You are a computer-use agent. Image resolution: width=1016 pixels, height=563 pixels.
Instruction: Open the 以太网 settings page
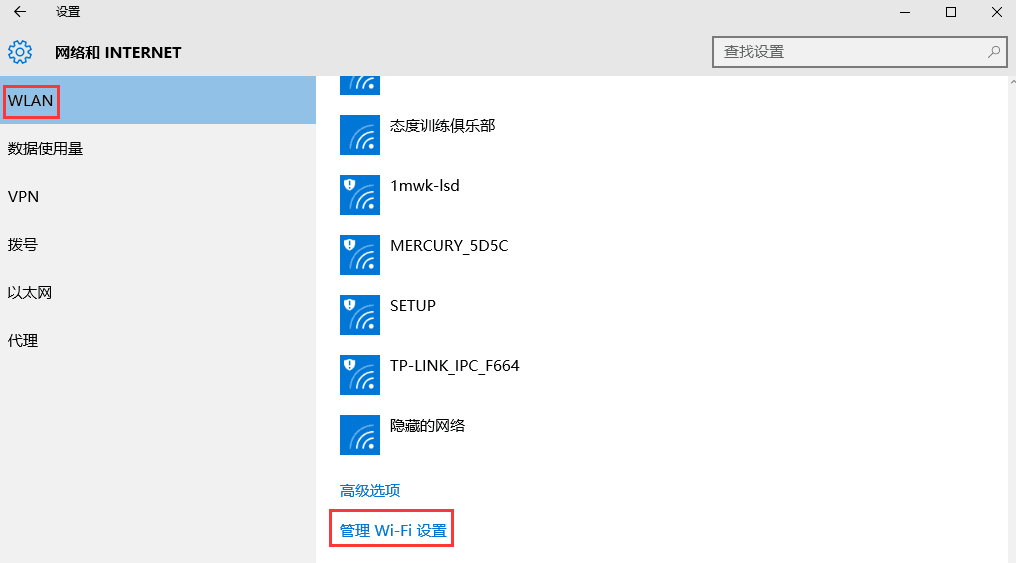(x=158, y=292)
